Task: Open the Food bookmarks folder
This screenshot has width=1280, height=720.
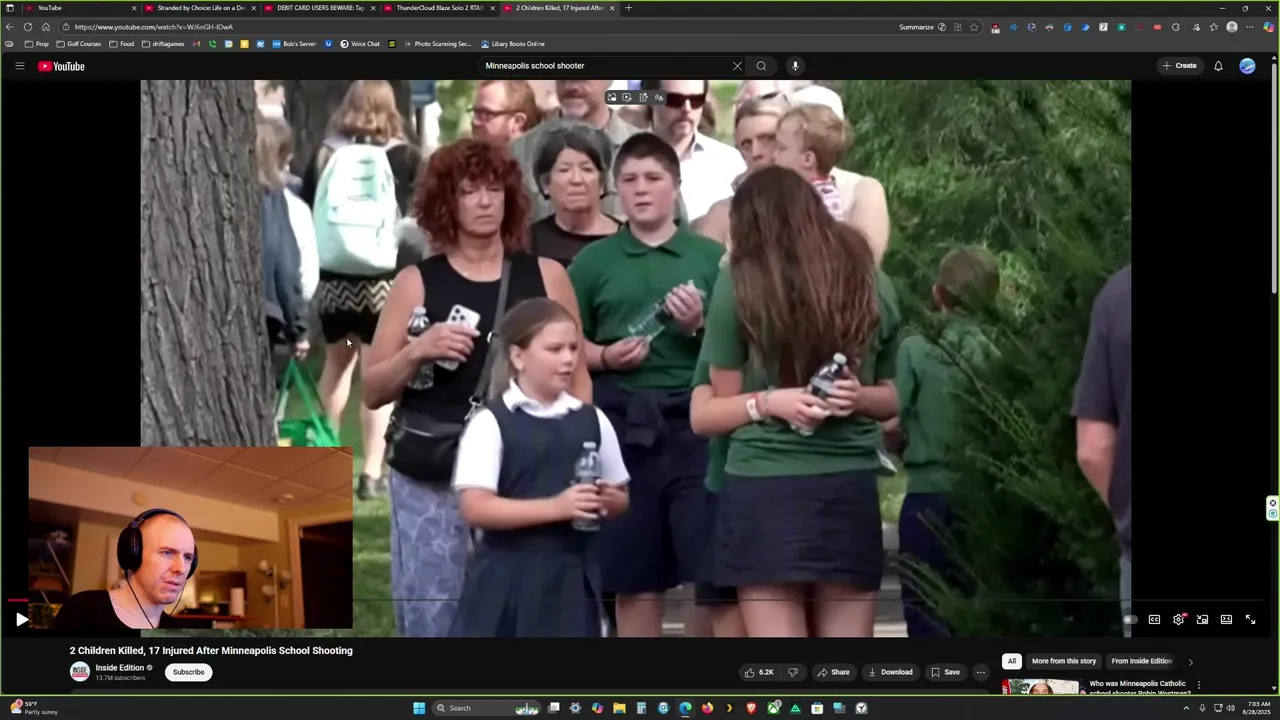Action: tap(121, 44)
